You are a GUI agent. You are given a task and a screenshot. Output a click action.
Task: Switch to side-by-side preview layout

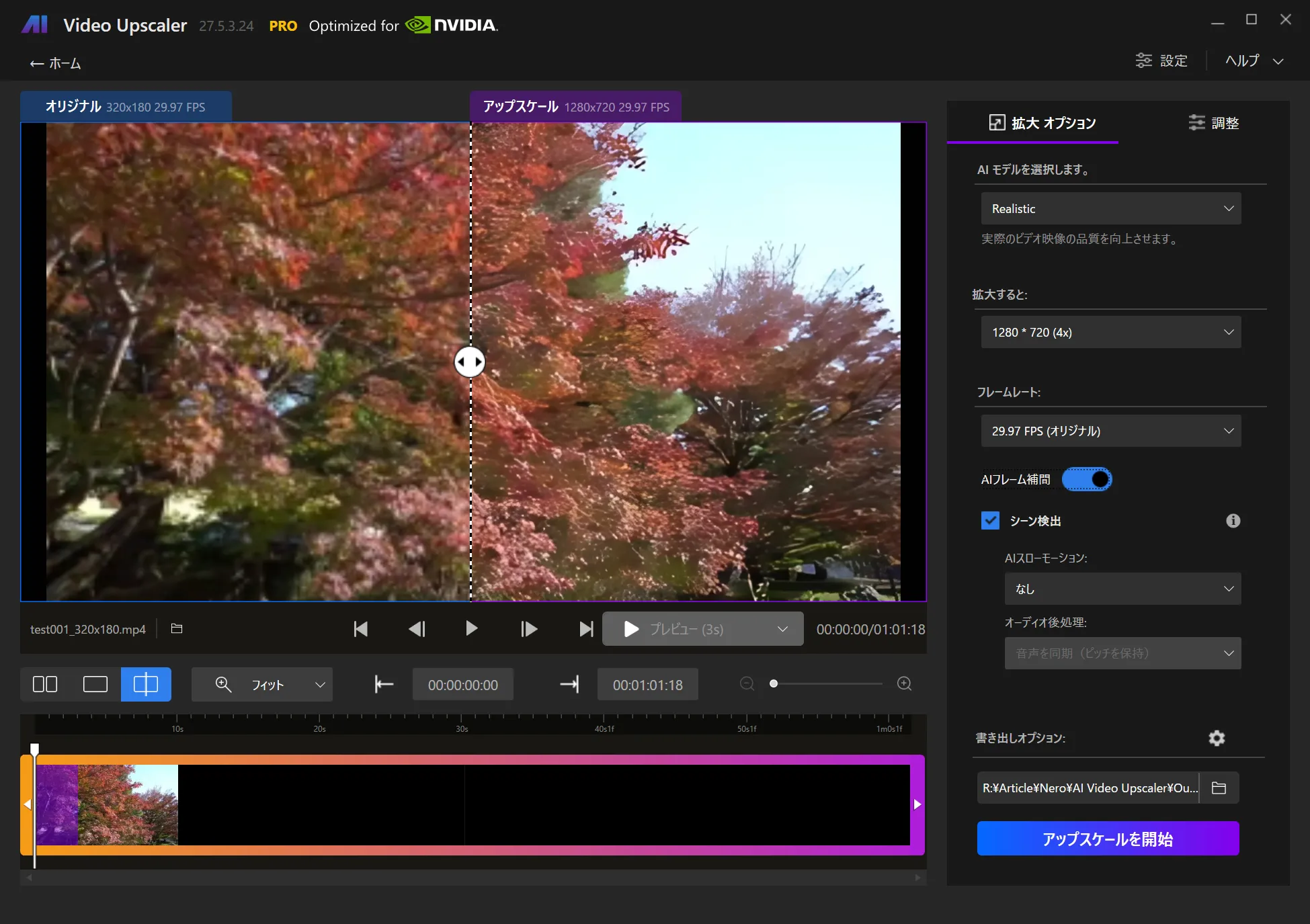click(x=45, y=684)
